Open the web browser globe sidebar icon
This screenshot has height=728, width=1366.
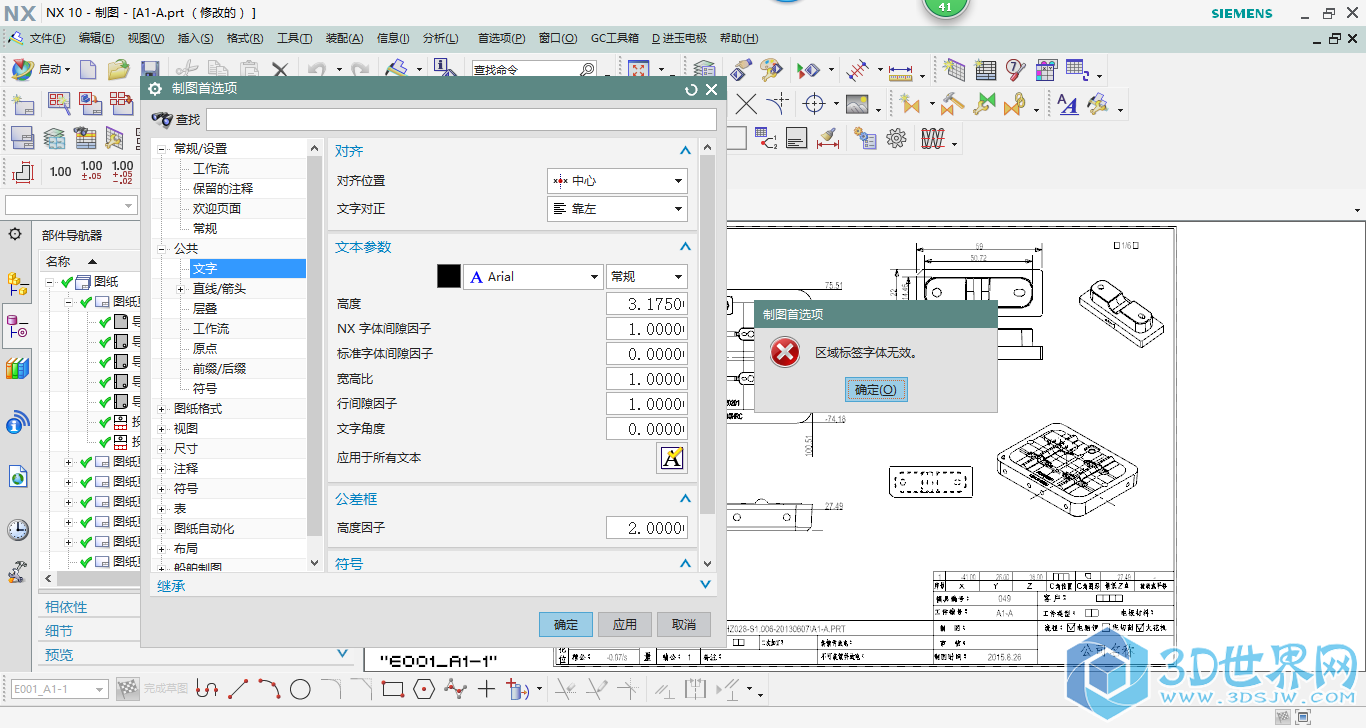(x=17, y=476)
